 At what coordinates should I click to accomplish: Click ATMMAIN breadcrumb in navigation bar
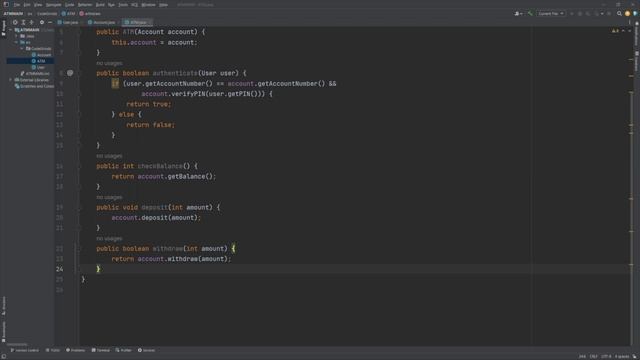point(13,13)
